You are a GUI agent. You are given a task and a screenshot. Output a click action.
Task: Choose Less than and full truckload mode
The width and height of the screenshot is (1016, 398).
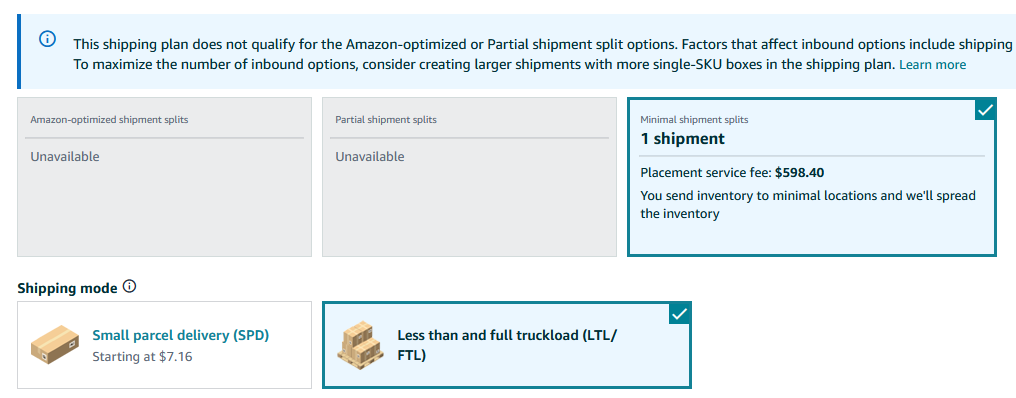pyautogui.click(x=507, y=345)
